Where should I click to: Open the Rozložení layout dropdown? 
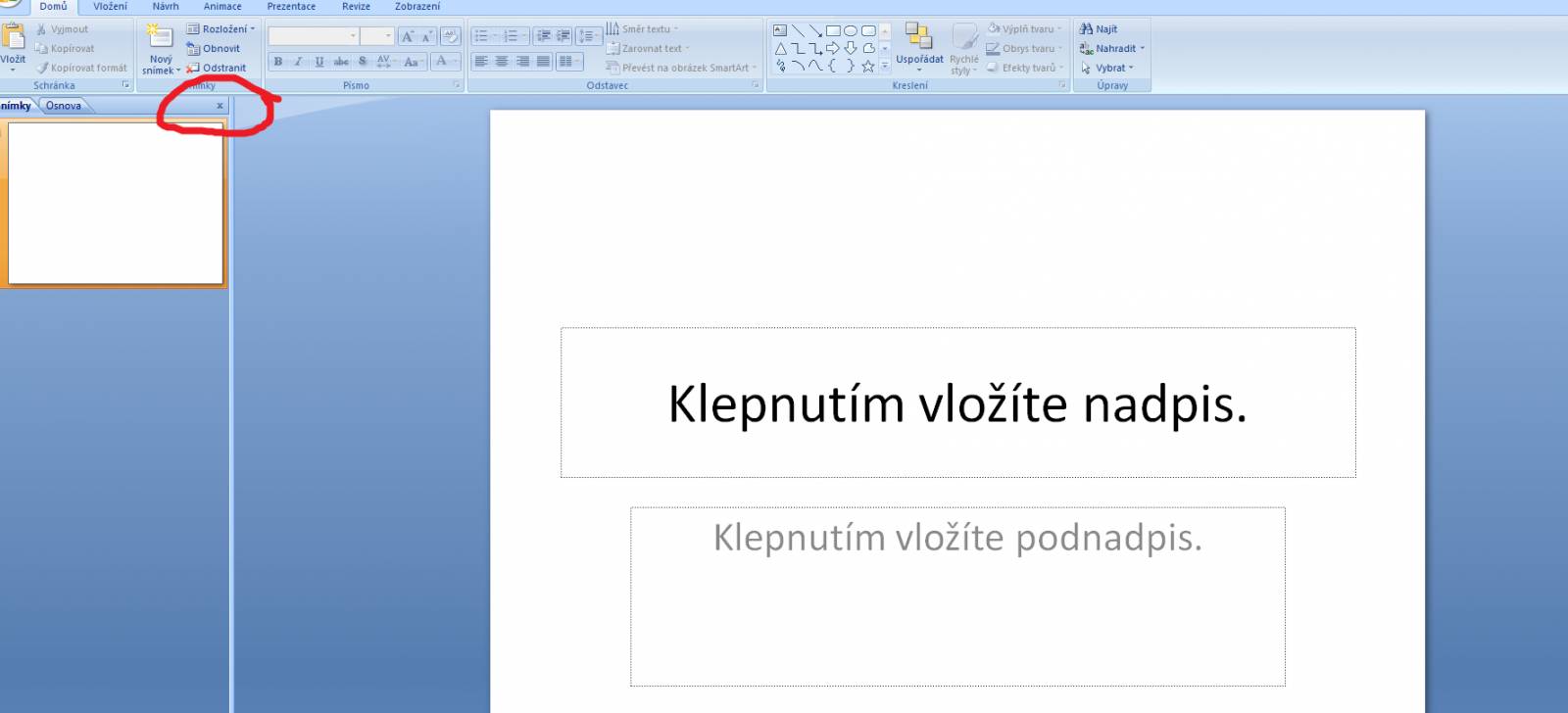point(220,29)
